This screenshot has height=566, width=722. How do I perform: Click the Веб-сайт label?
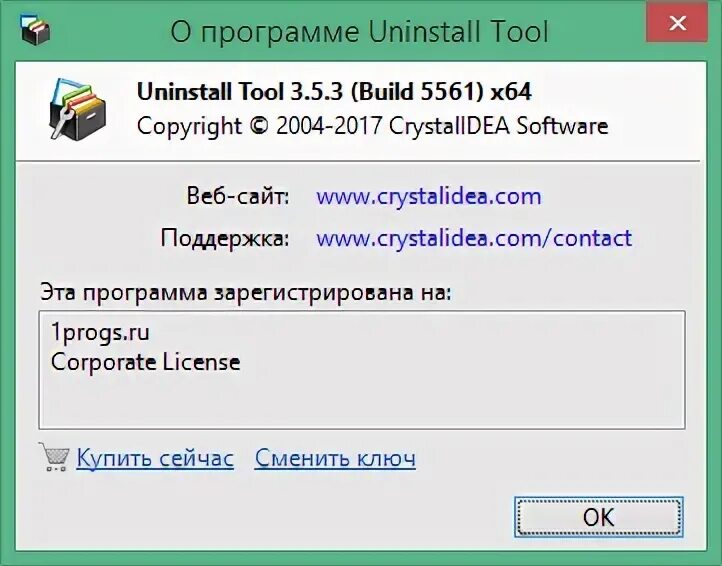coord(237,196)
